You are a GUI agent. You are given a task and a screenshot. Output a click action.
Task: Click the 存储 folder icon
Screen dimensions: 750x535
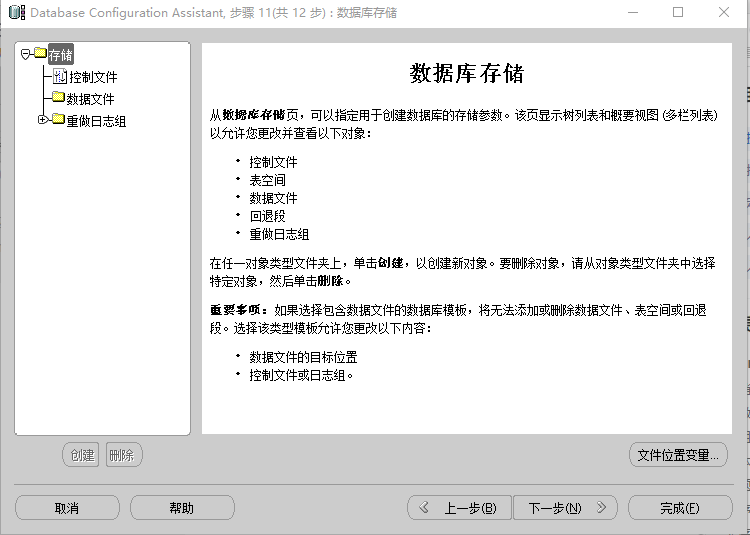point(41,53)
